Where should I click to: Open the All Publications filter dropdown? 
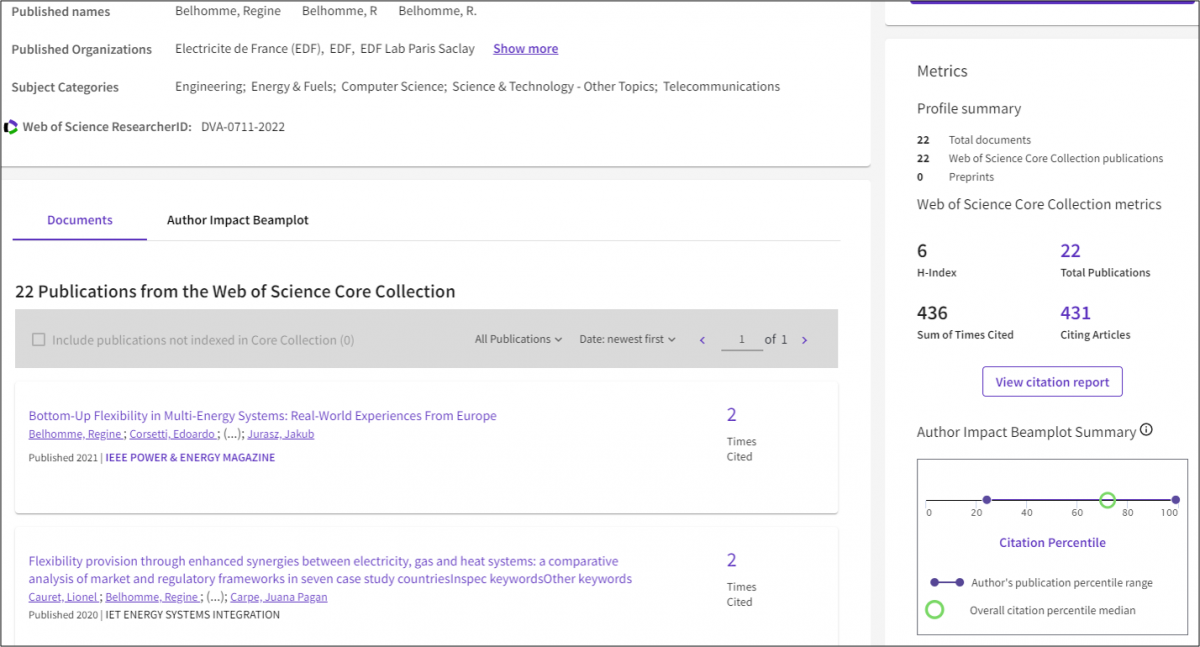click(x=518, y=340)
